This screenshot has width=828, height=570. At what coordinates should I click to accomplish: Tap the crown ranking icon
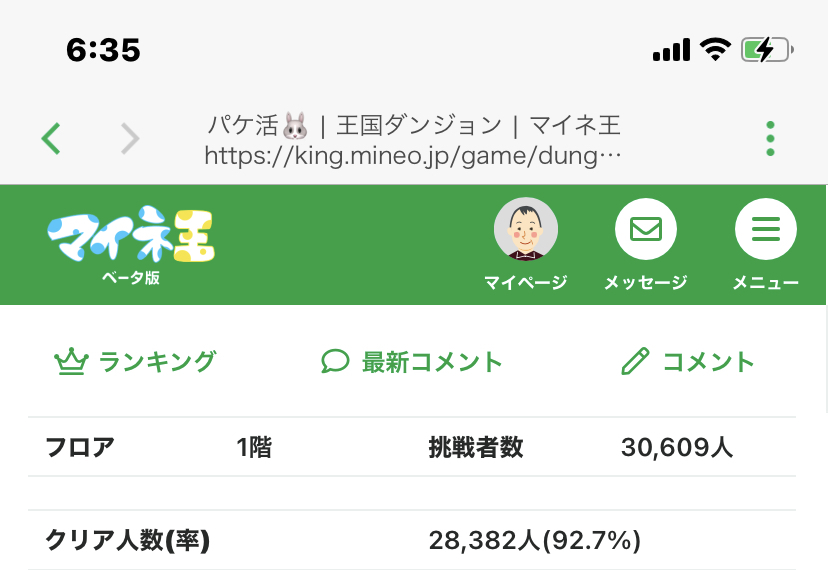coord(70,361)
